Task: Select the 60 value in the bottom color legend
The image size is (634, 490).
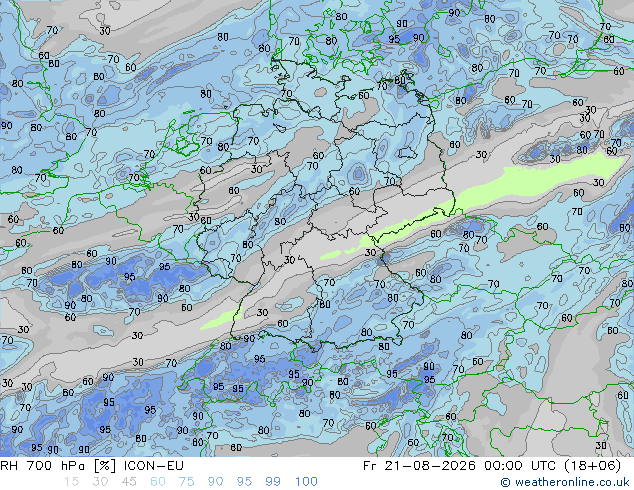Action: point(158,482)
